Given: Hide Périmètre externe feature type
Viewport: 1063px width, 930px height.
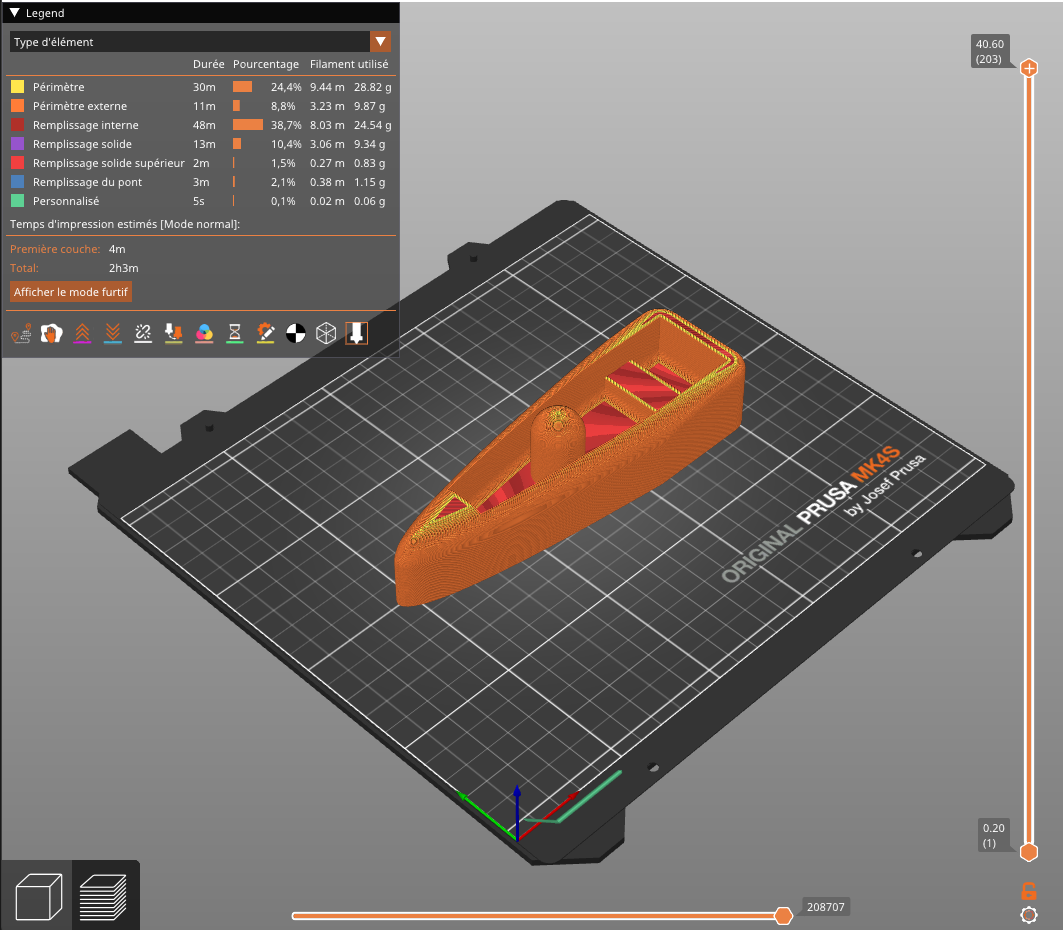Looking at the screenshot, I should 79,106.
